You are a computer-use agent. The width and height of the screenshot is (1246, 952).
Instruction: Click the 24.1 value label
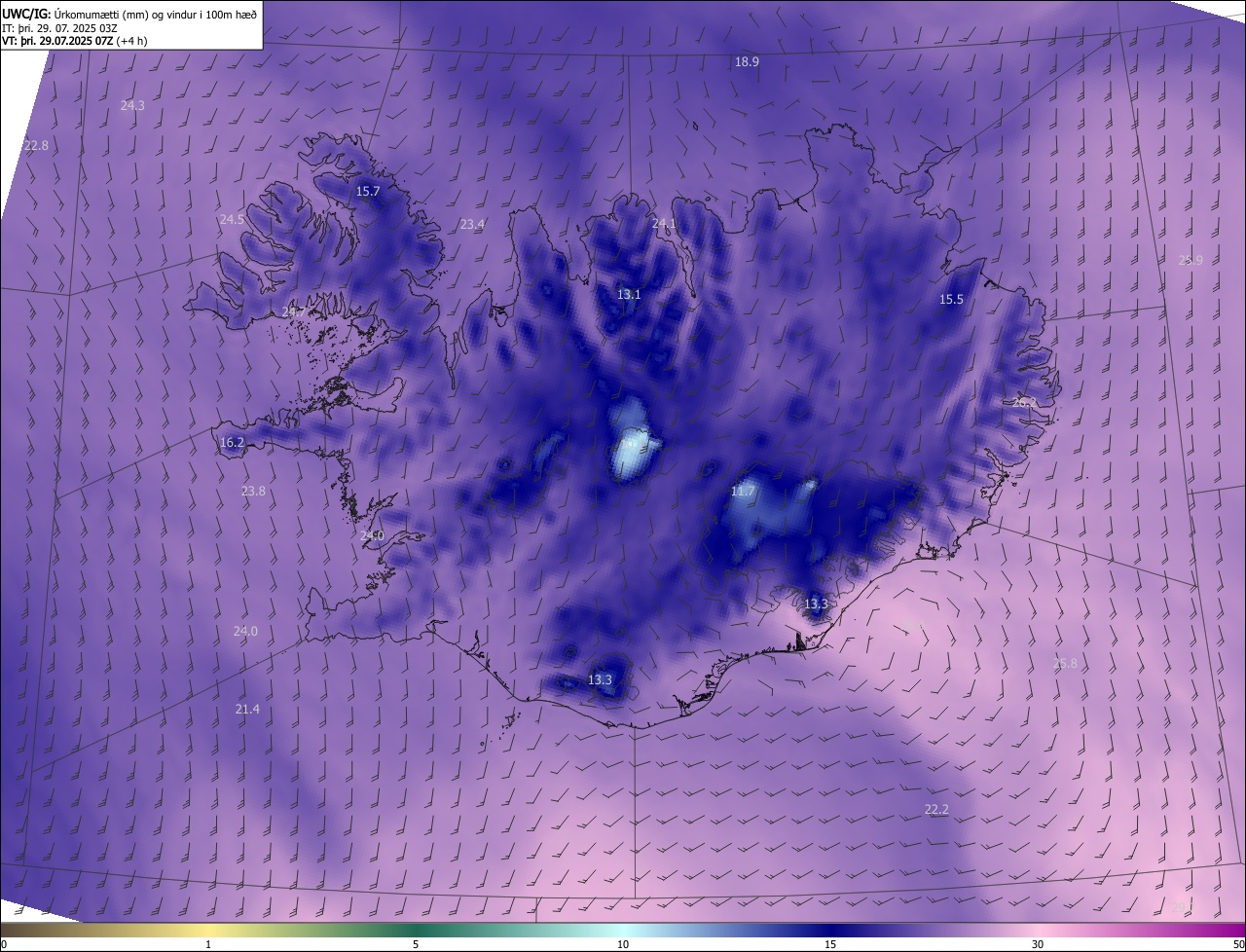click(664, 224)
